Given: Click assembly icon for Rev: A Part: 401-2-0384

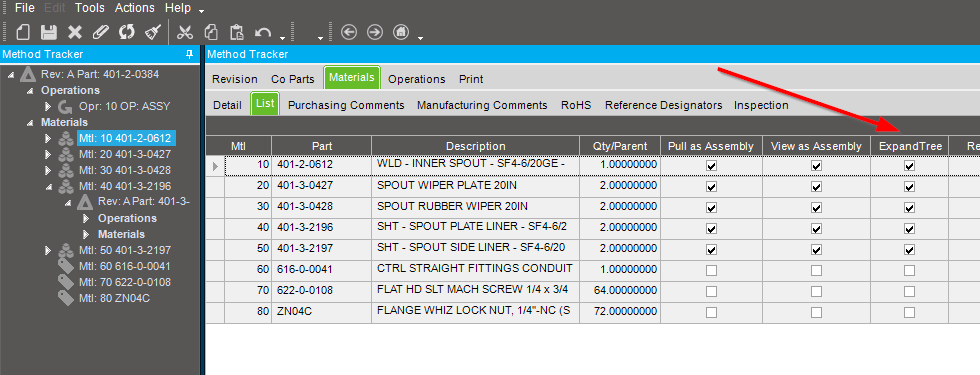Looking at the screenshot, I should [28, 74].
